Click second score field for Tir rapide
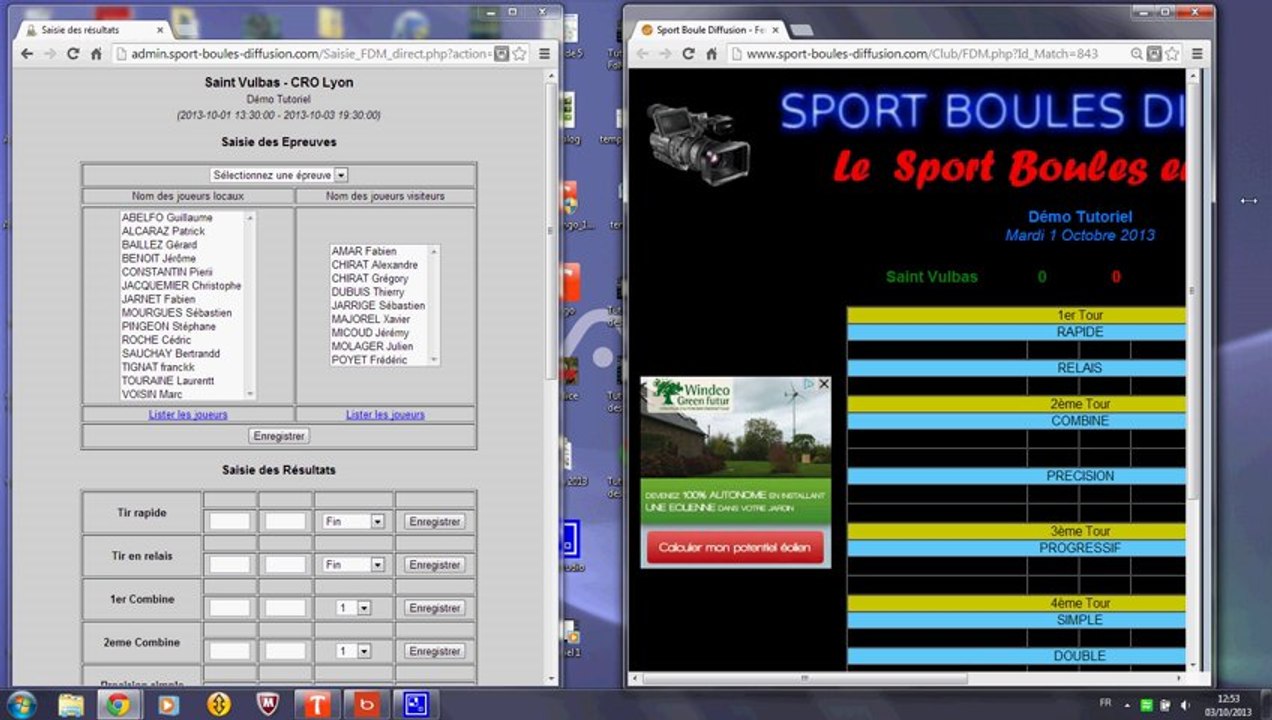This screenshot has height=720, width=1272. point(286,522)
